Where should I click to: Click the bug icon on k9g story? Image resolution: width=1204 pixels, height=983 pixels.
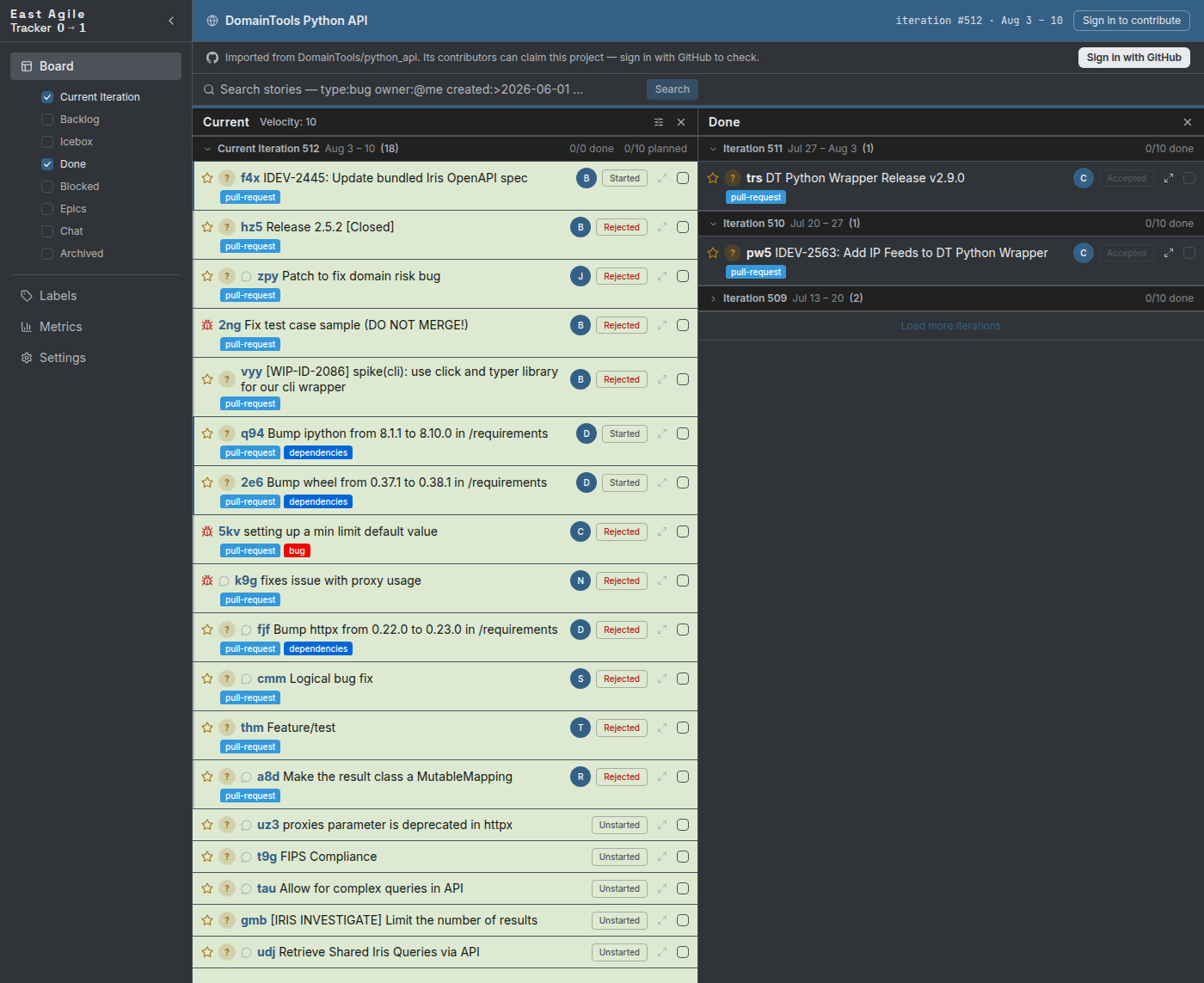[x=207, y=581]
